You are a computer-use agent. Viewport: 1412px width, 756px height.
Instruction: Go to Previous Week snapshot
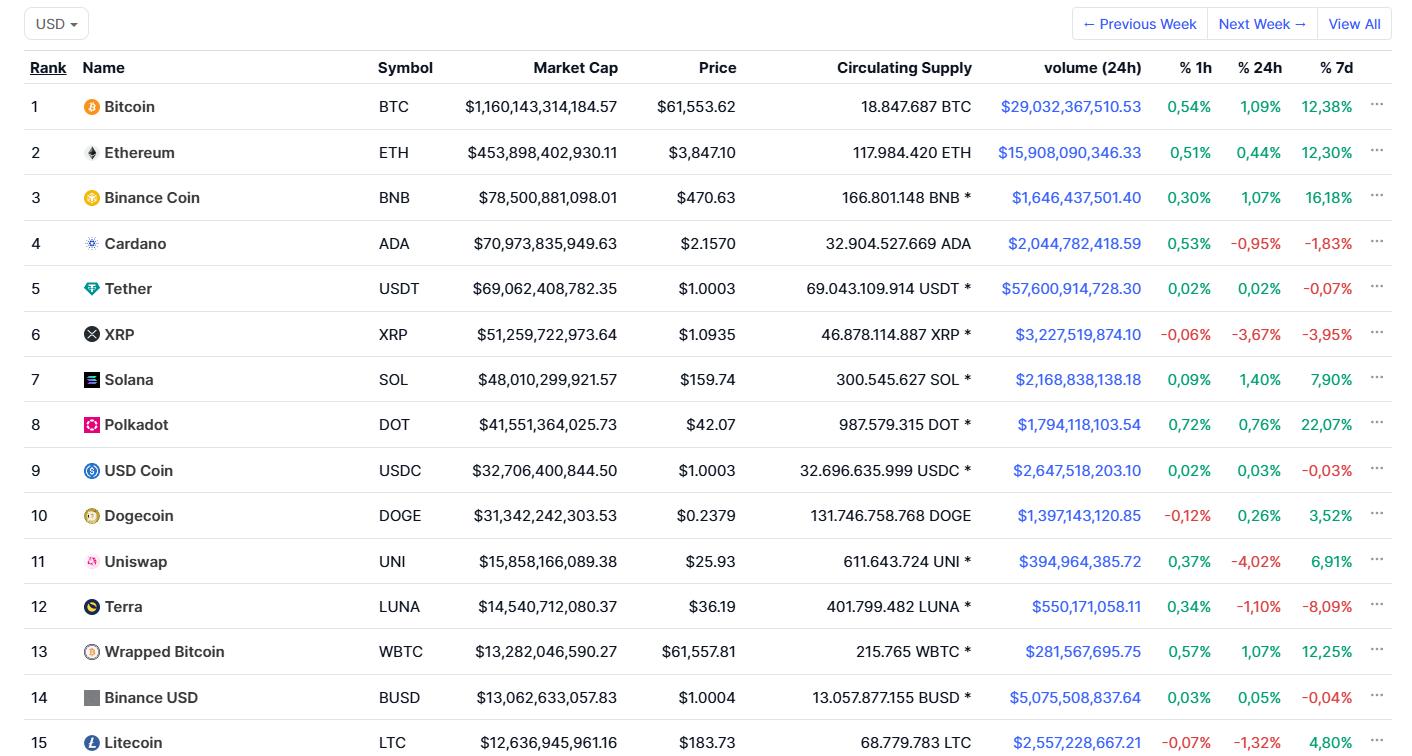pos(1139,24)
